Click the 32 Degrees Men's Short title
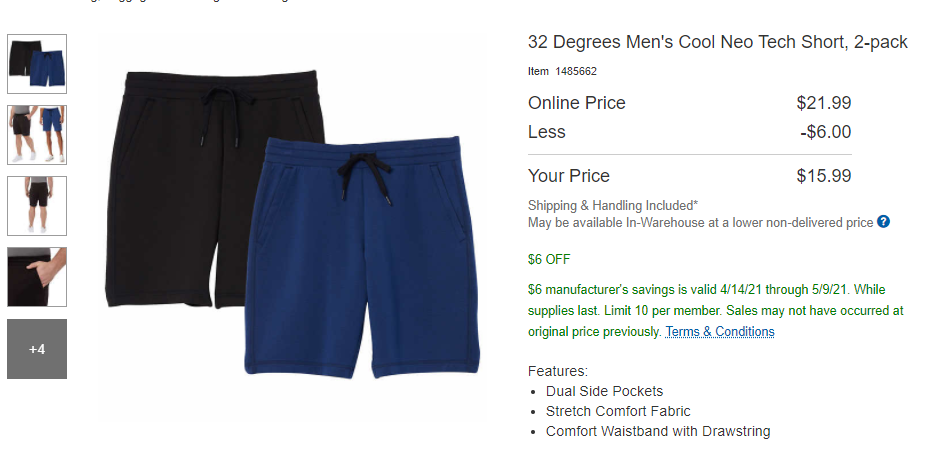937x454 pixels. [717, 42]
